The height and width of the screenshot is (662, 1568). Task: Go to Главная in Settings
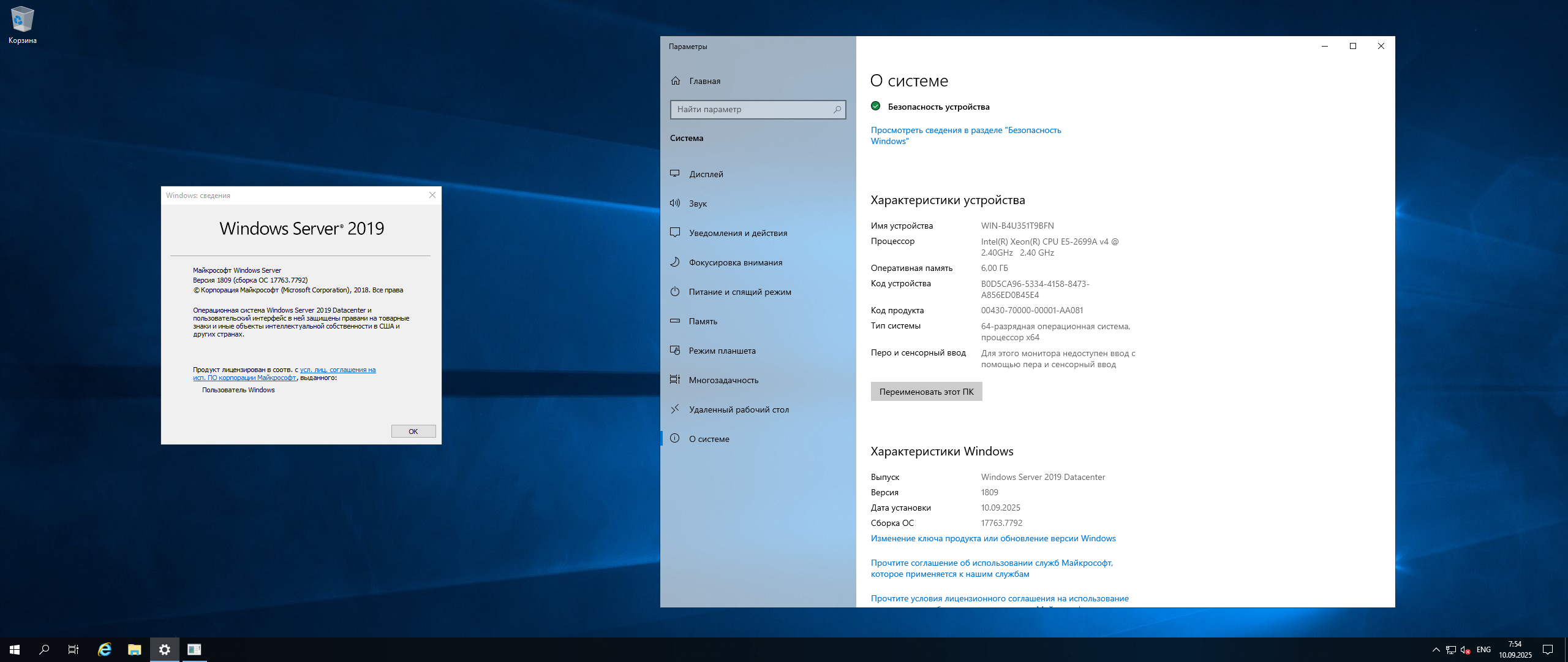click(758, 81)
